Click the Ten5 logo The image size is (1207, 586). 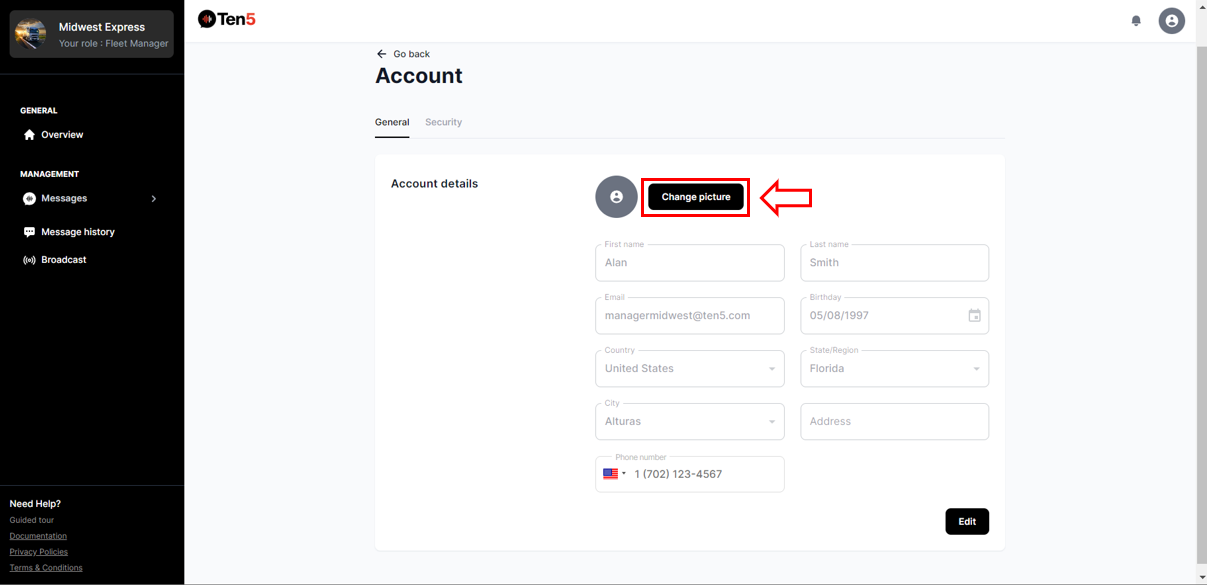click(227, 19)
